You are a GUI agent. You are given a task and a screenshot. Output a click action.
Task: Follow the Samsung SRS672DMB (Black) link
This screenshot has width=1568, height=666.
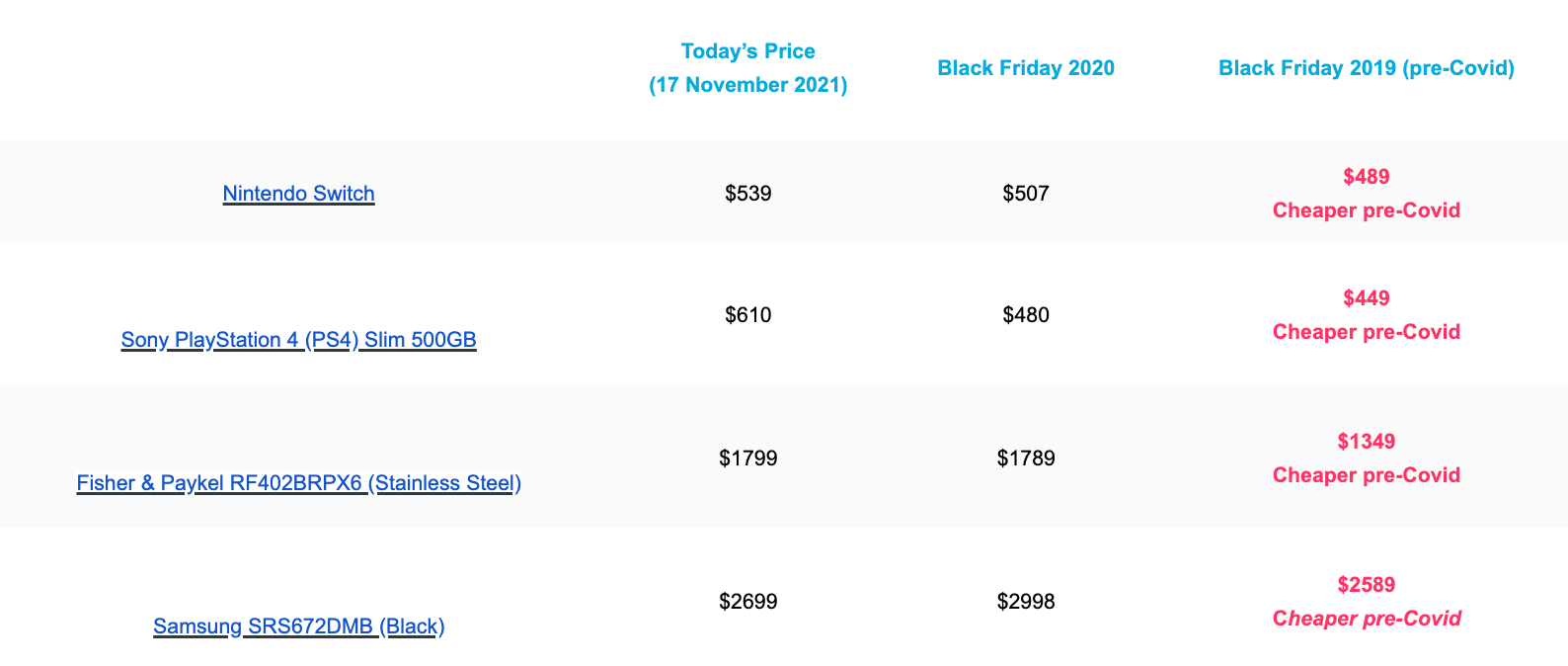click(x=298, y=626)
